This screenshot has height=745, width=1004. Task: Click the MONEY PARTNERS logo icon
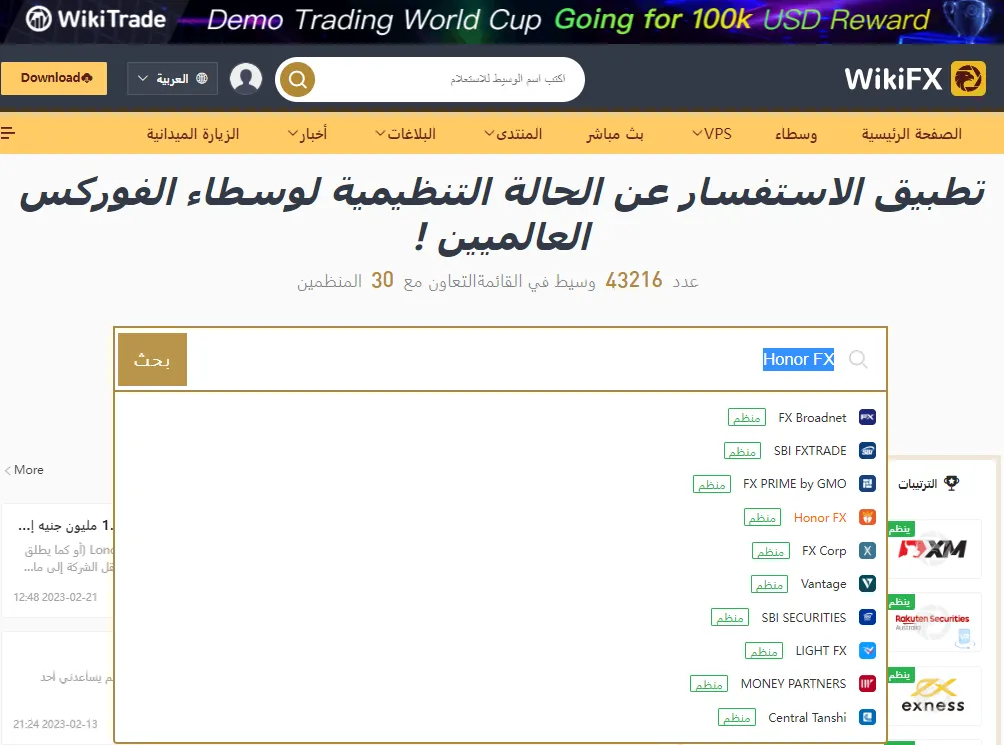(867, 684)
